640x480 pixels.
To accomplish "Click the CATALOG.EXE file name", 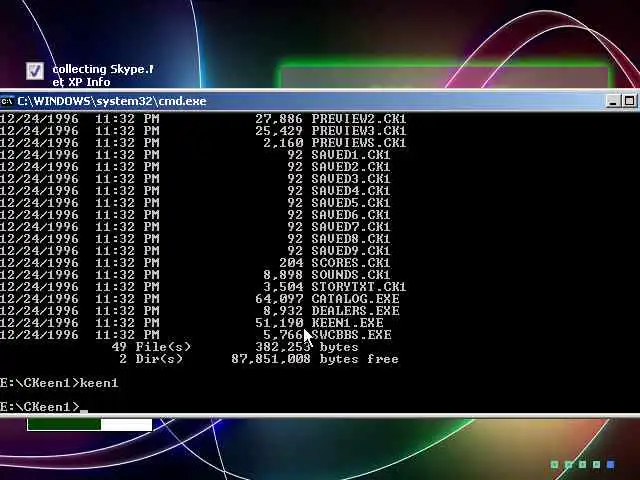I will 356,299.
